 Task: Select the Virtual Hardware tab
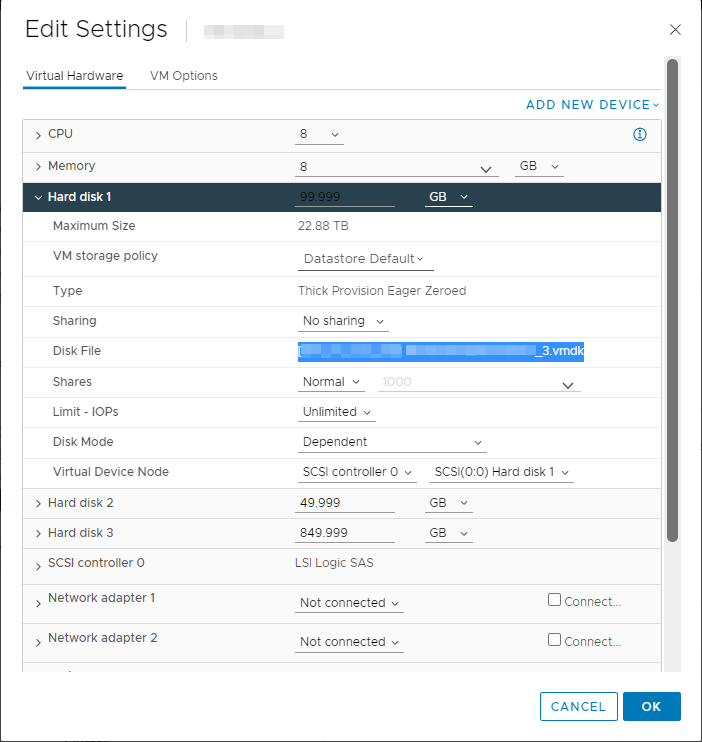pyautogui.click(x=73, y=76)
